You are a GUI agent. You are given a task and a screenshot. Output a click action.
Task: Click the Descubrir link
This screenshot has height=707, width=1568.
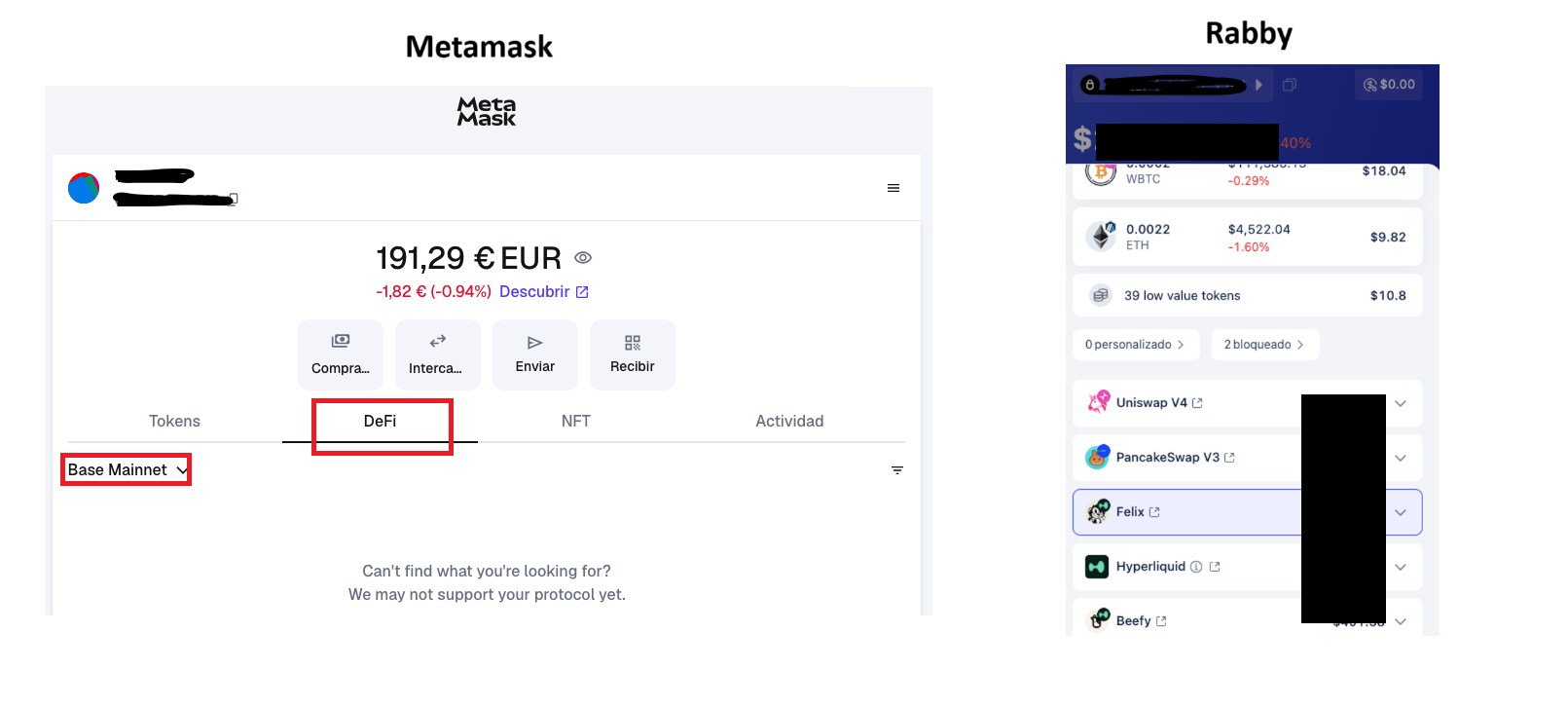(534, 291)
